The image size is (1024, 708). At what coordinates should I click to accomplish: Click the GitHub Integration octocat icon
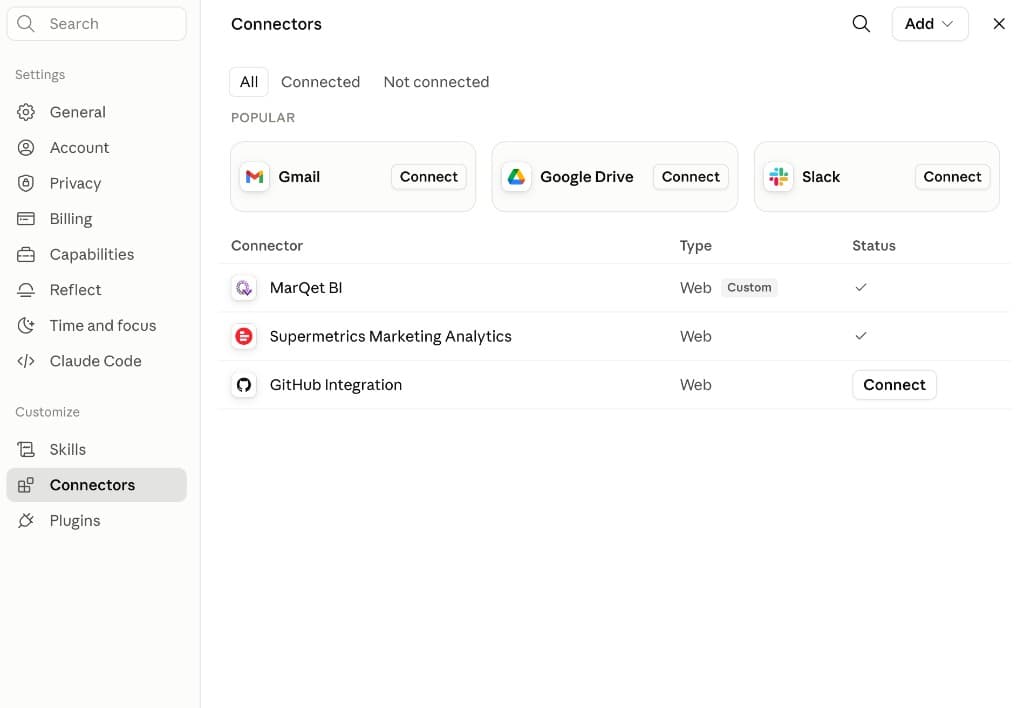point(244,385)
